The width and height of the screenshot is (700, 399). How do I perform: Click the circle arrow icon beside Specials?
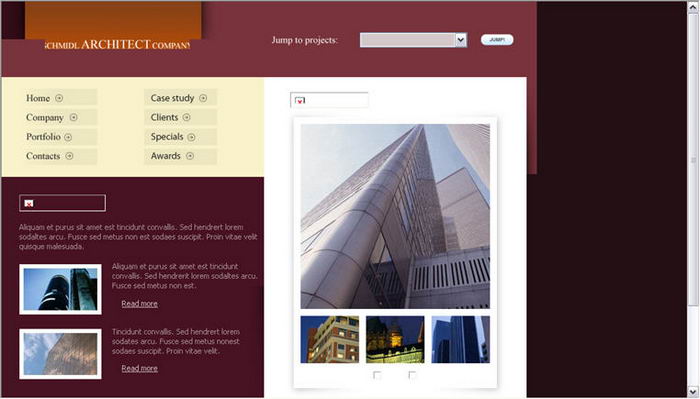(191, 137)
